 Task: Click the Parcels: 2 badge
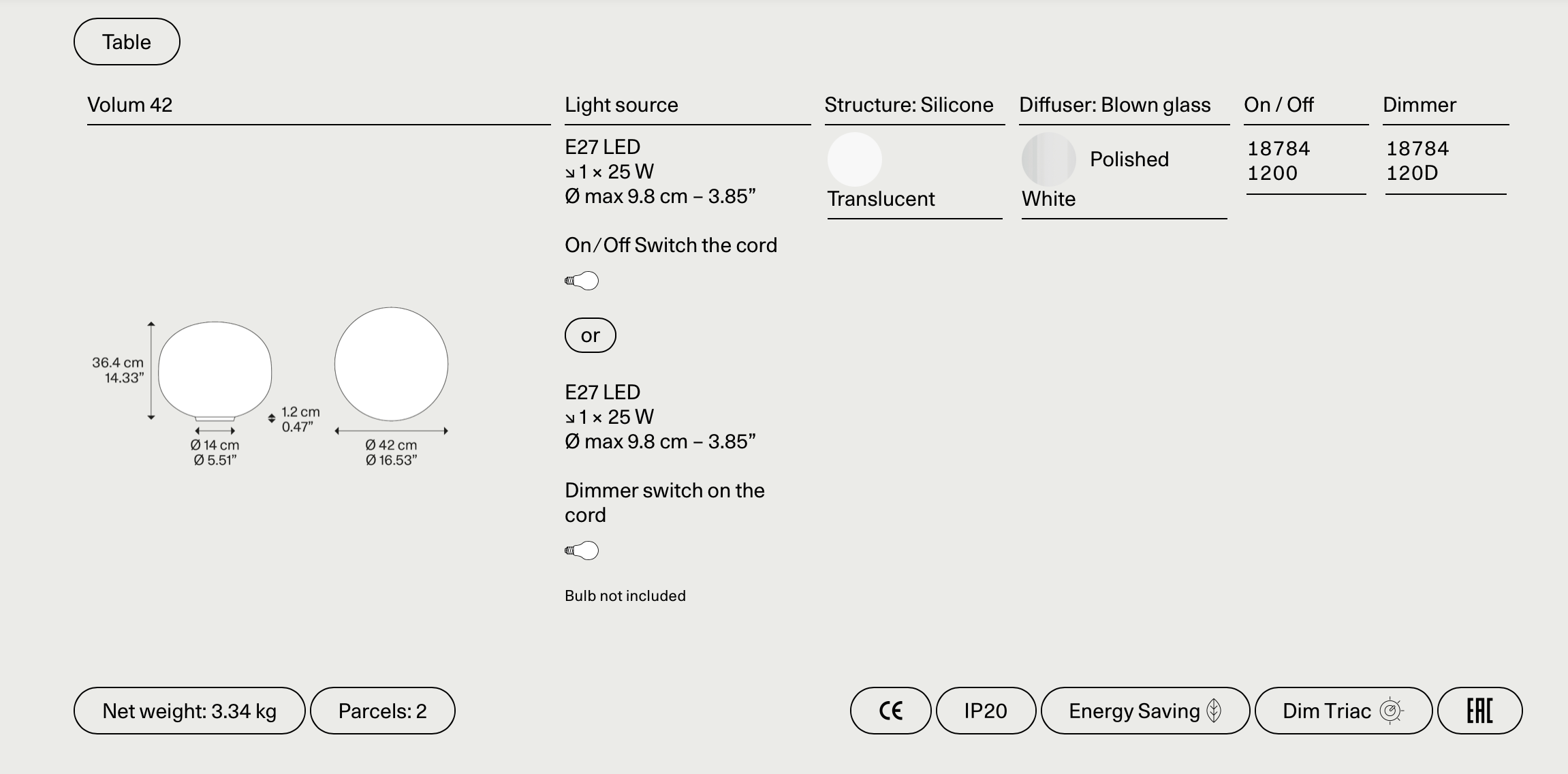pos(382,711)
